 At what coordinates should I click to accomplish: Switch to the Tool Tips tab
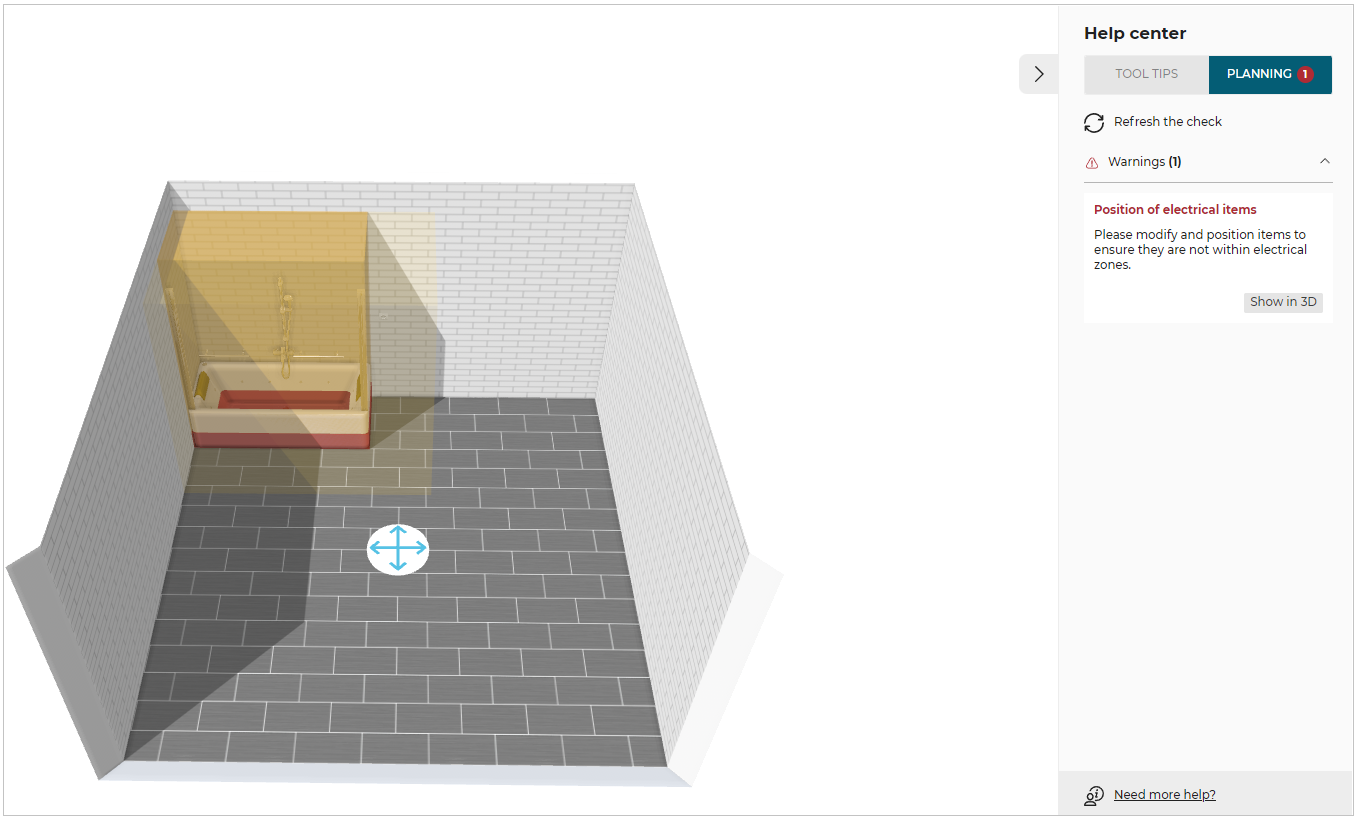coord(1146,74)
